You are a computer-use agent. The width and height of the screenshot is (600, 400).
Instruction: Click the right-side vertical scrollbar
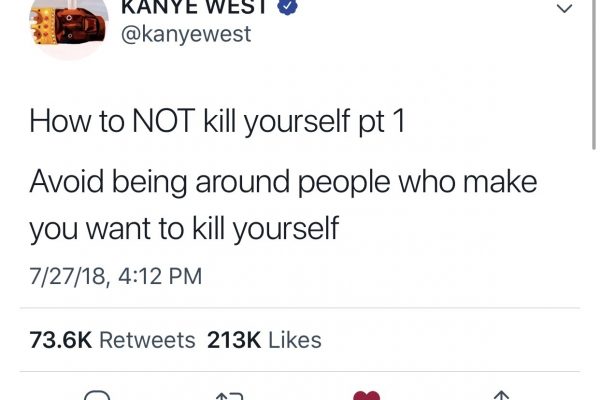(594, 75)
